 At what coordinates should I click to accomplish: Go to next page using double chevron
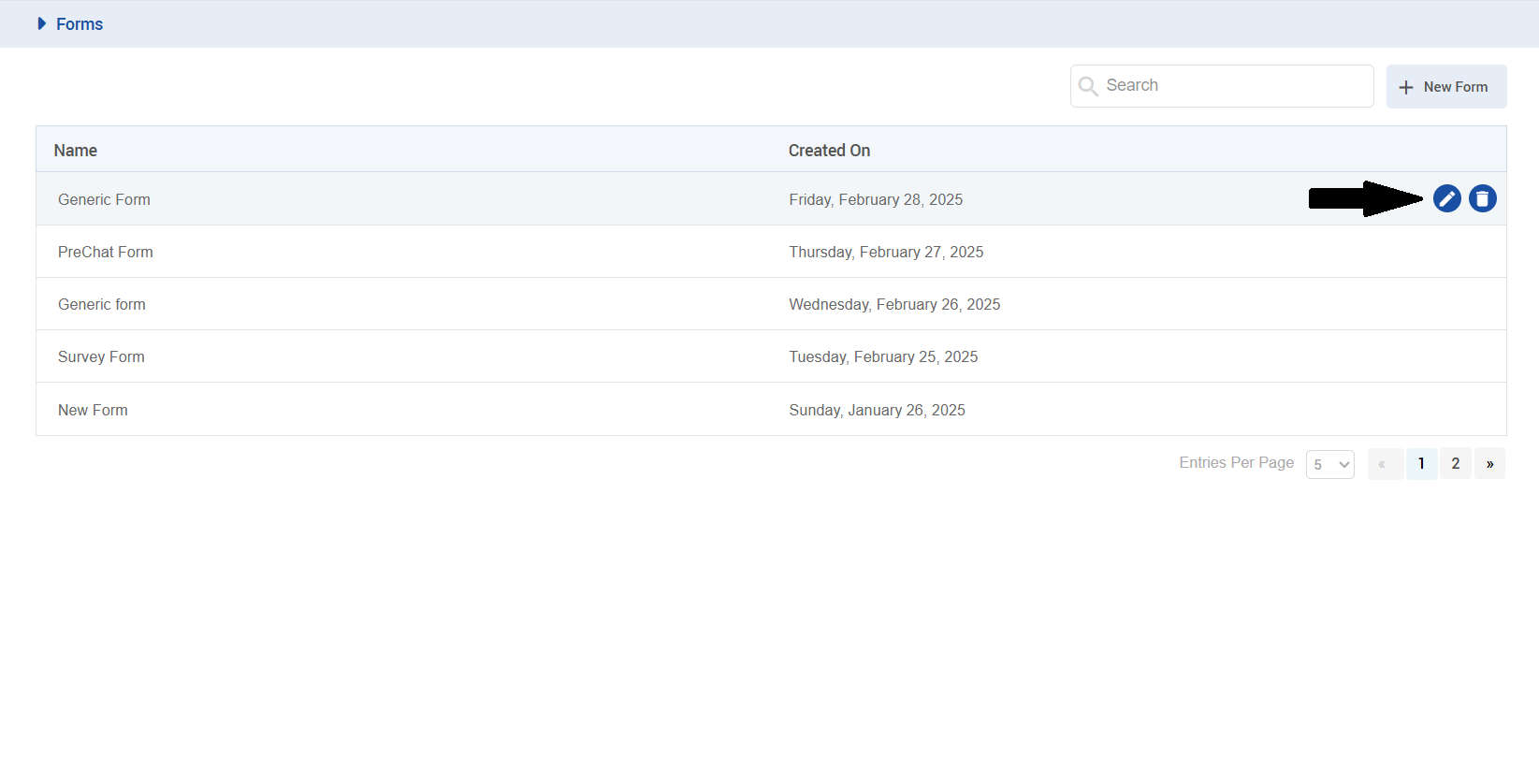tap(1489, 463)
